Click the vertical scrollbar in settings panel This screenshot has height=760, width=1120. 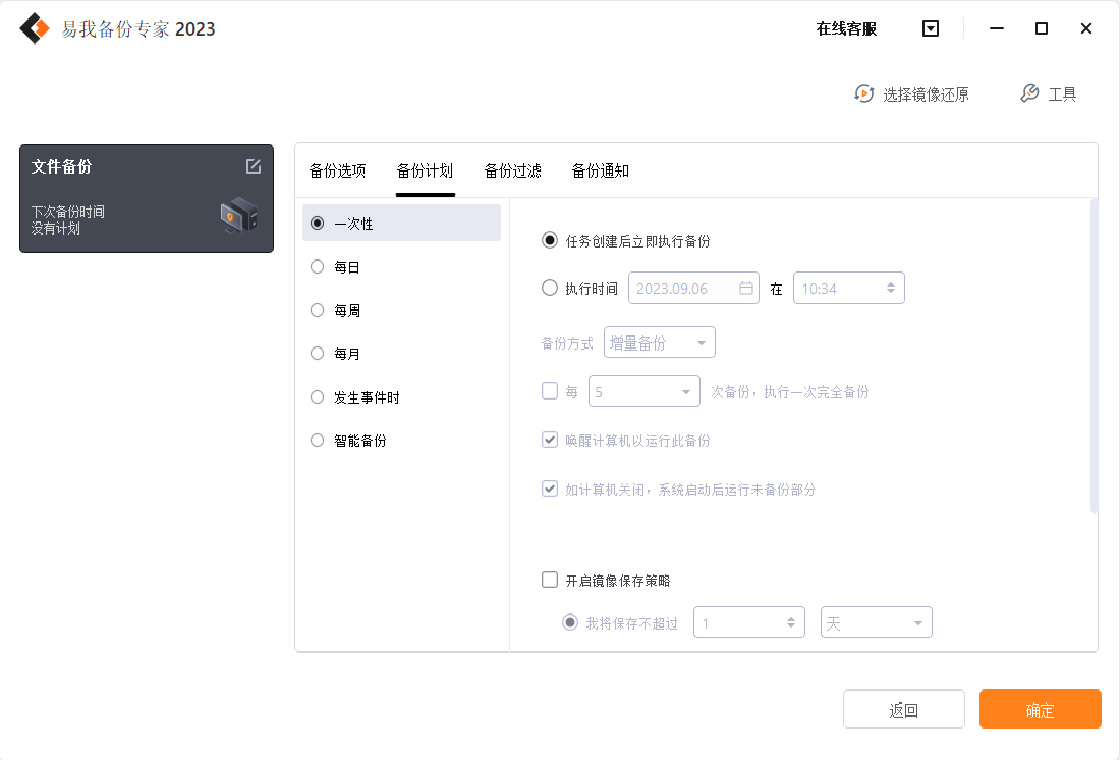1094,357
